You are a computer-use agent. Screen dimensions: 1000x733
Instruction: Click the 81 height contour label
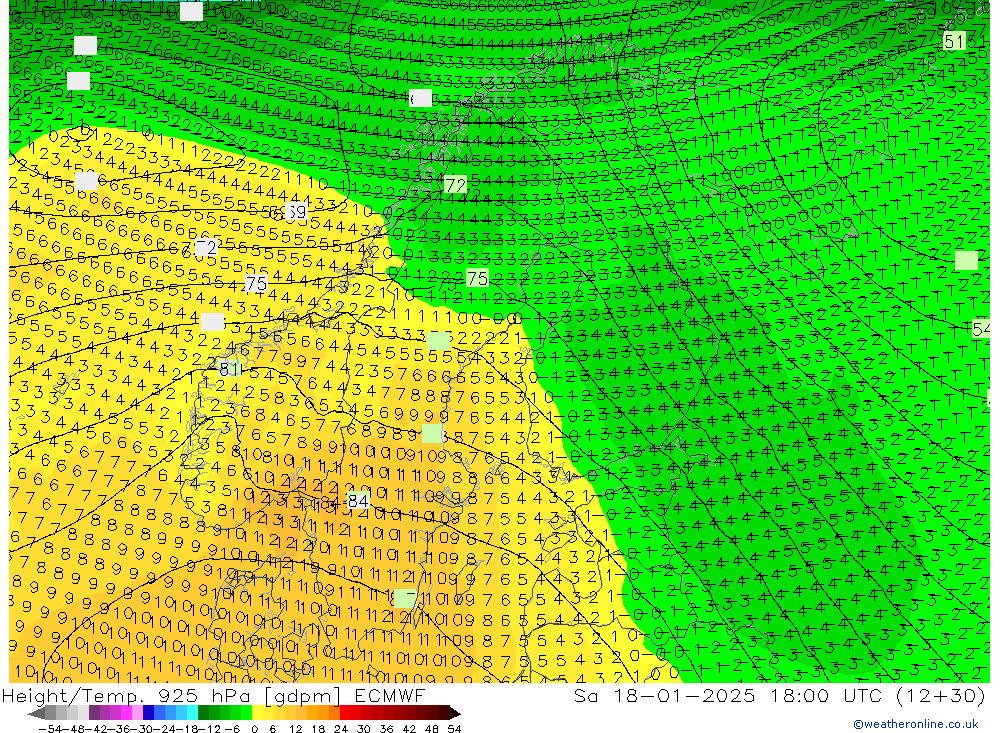(x=229, y=368)
